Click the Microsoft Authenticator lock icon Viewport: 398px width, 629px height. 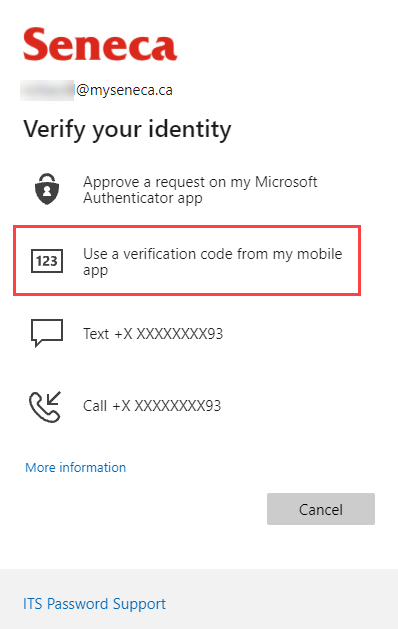tap(47, 189)
